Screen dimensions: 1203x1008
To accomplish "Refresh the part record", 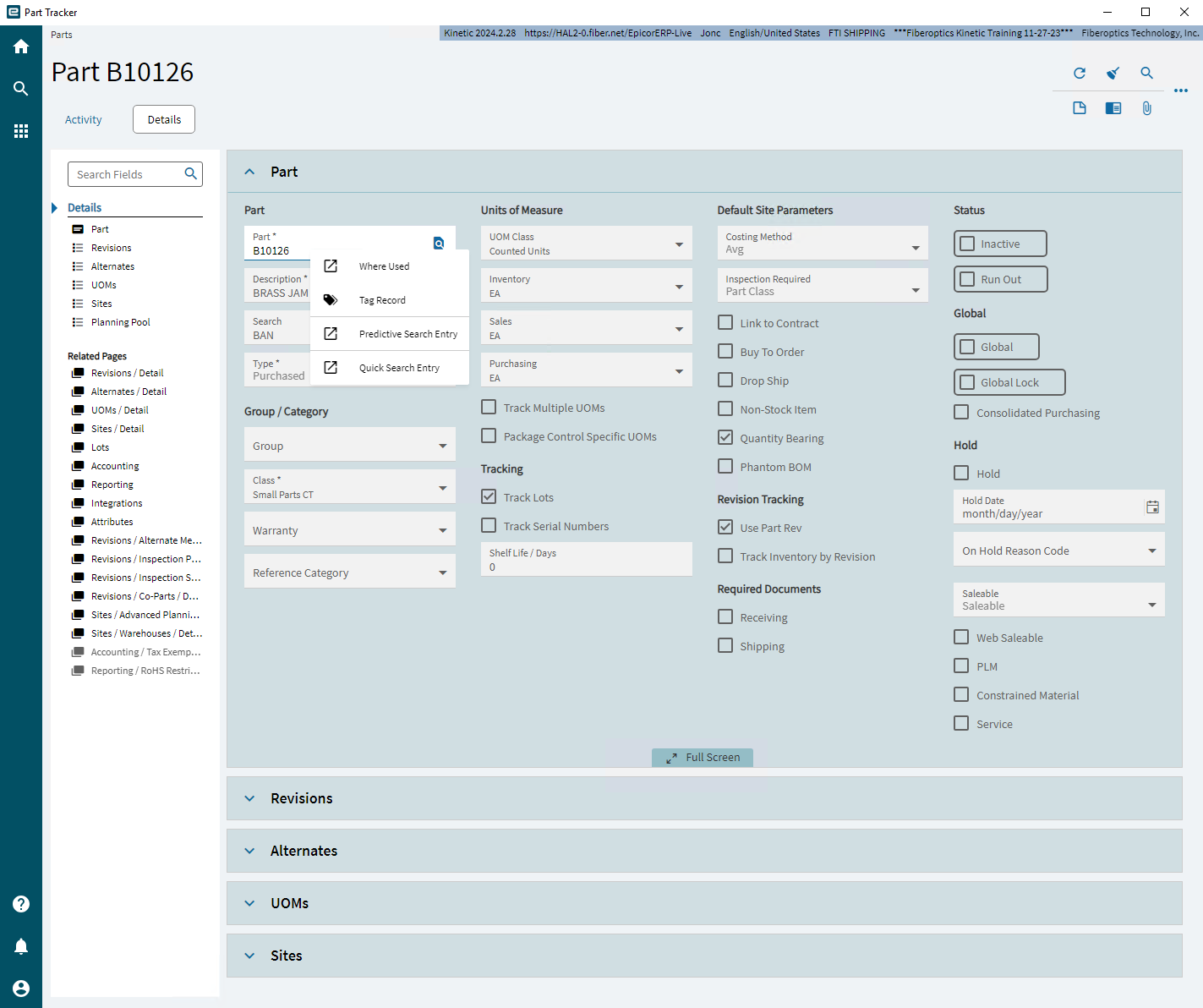I will (x=1080, y=74).
